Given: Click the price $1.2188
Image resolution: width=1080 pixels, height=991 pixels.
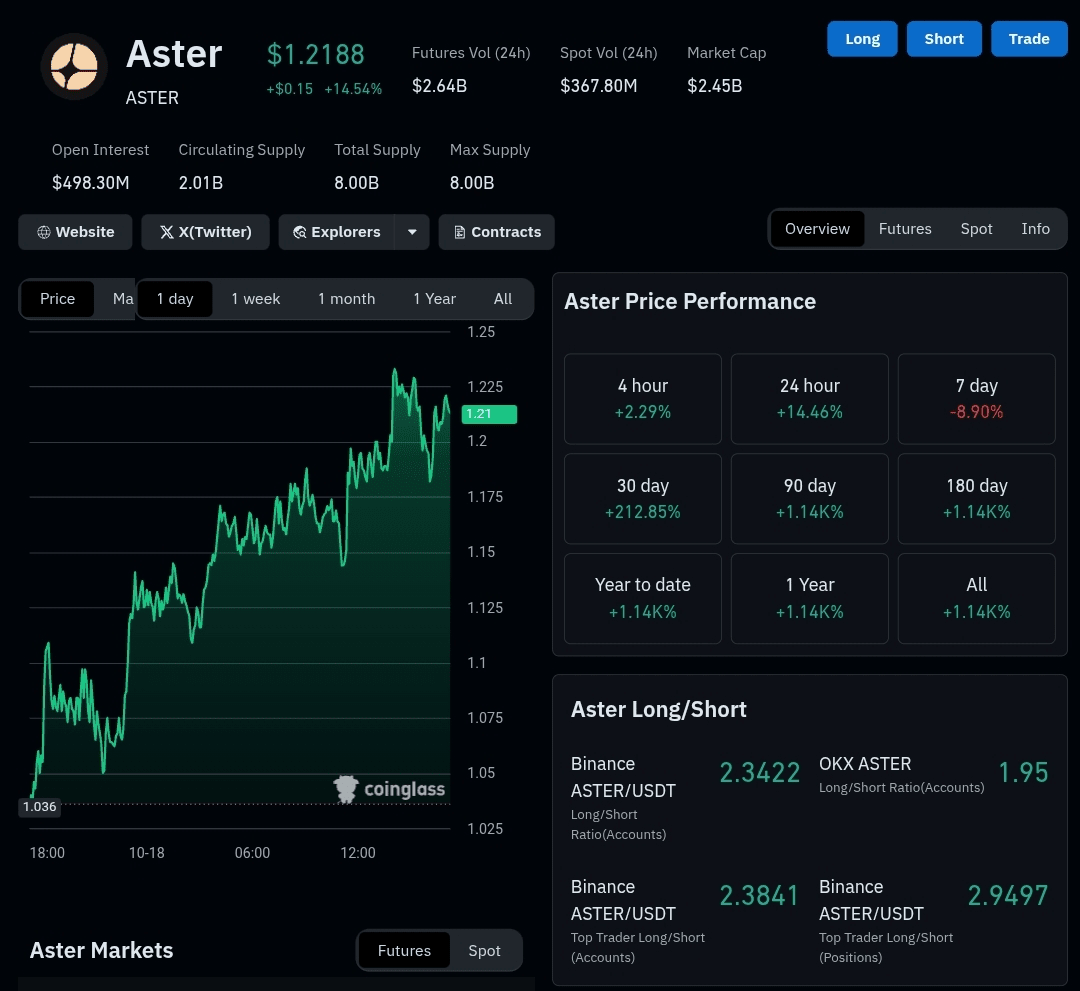Looking at the screenshot, I should (x=315, y=54).
